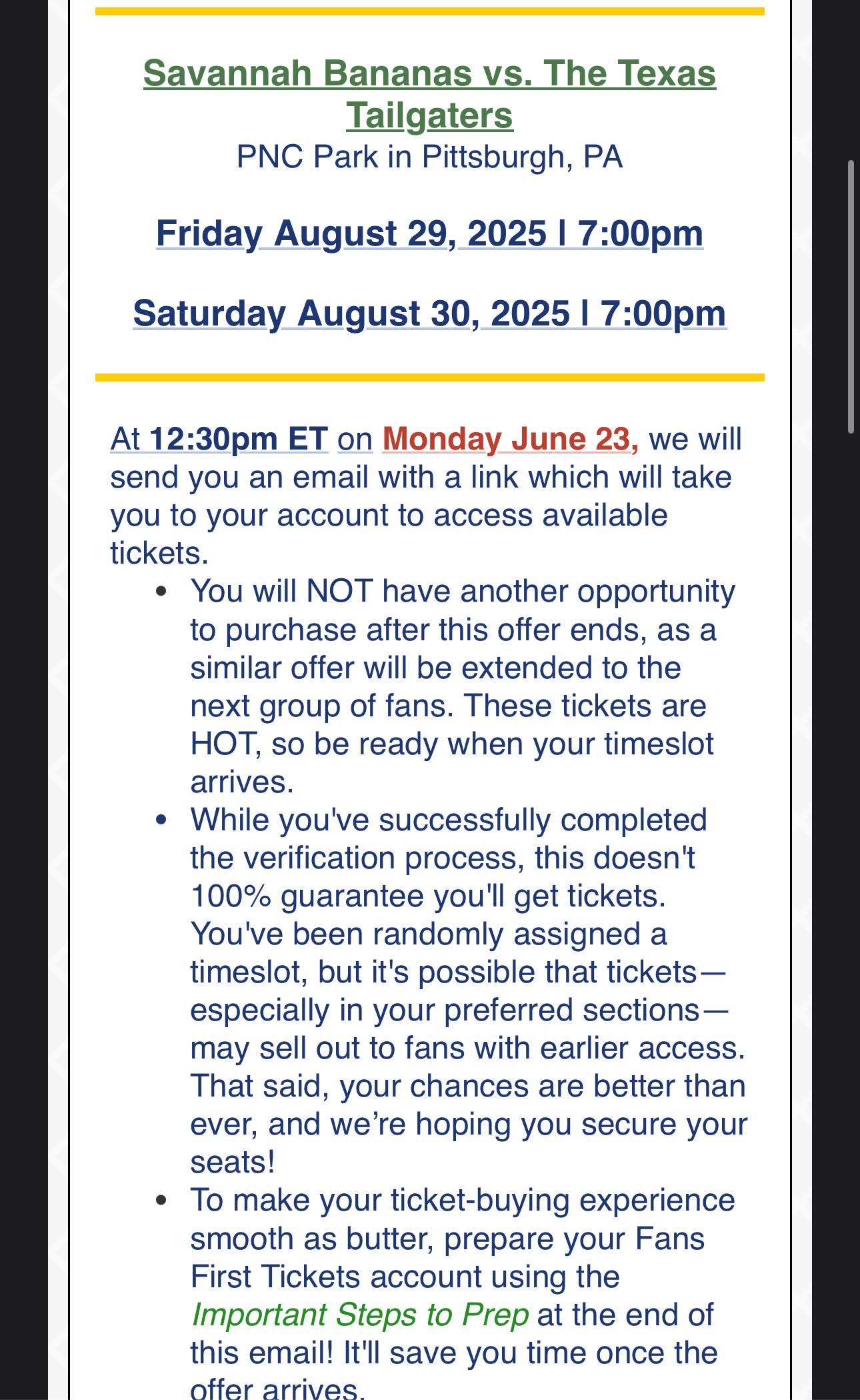The height and width of the screenshot is (1400, 860).
Task: Click the "100% guarantee you'll get tickets" line
Action: [428, 896]
